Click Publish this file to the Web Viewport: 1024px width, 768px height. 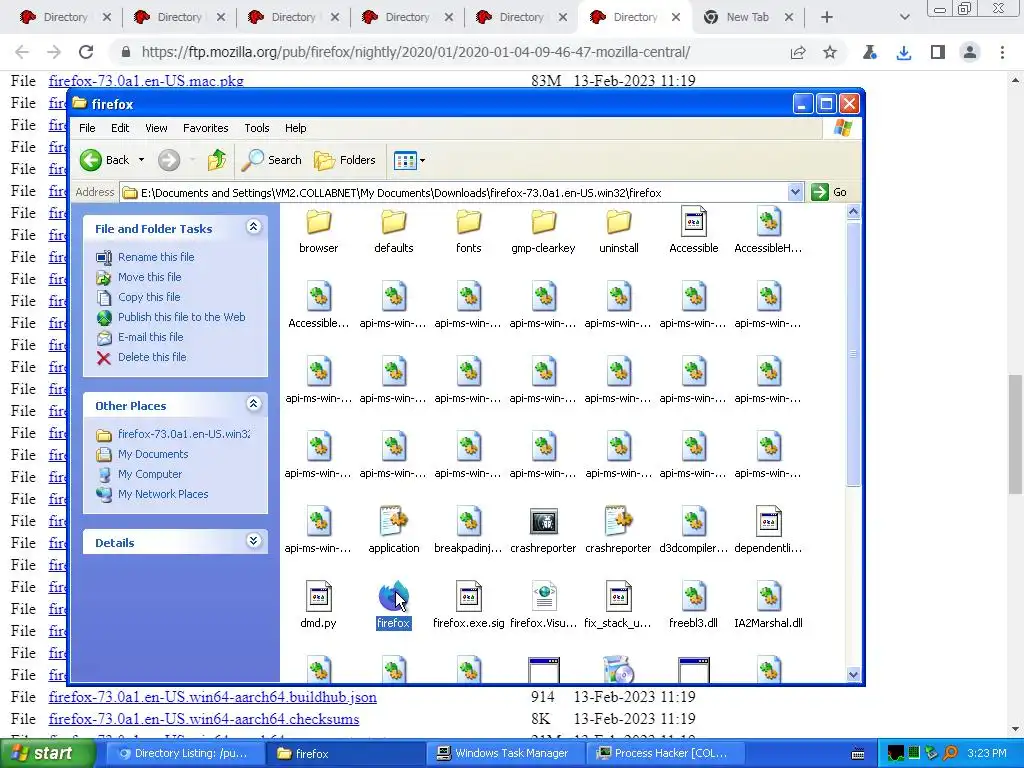(182, 317)
